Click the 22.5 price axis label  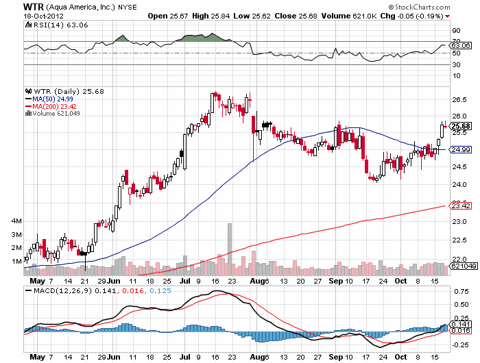click(460, 240)
